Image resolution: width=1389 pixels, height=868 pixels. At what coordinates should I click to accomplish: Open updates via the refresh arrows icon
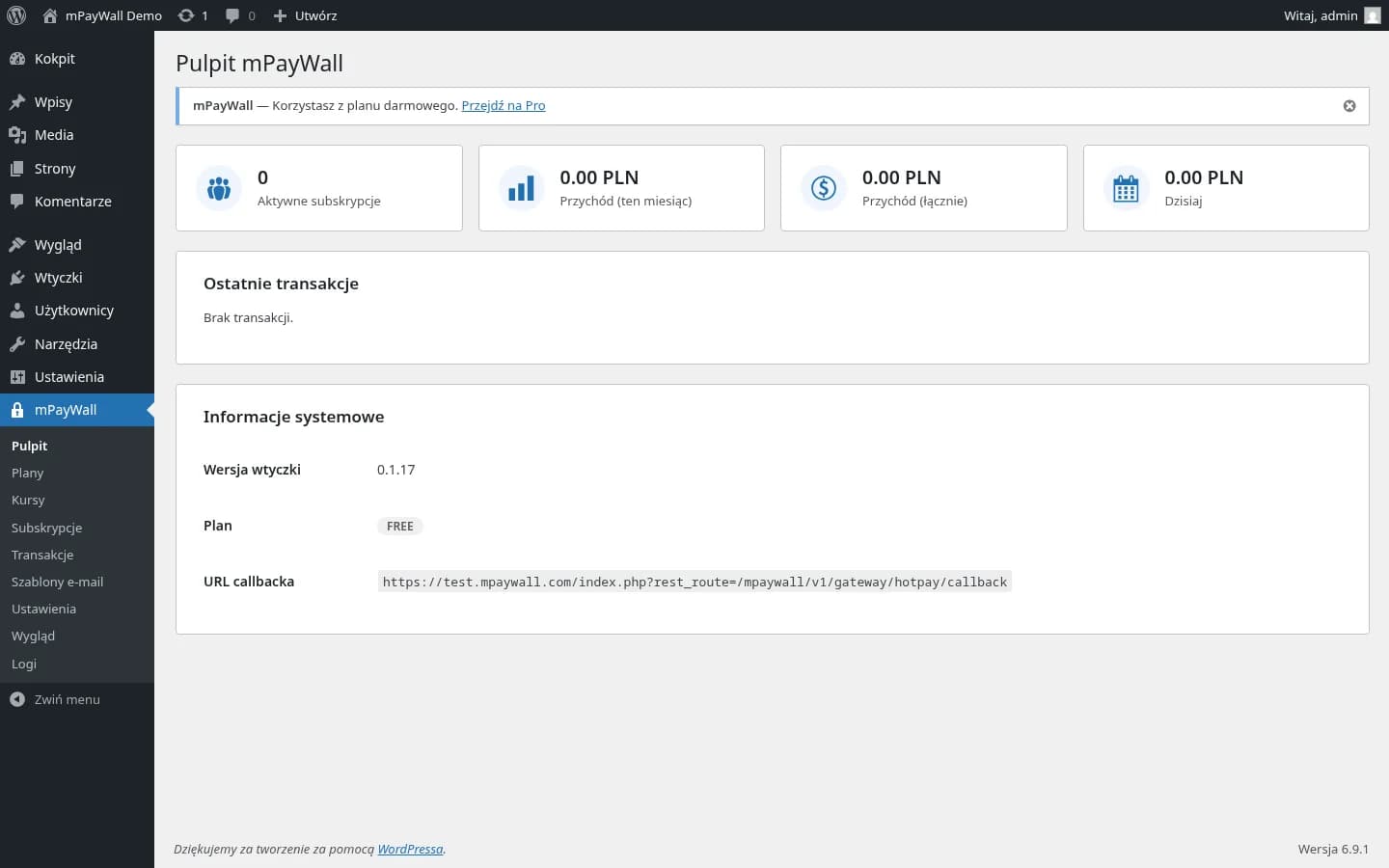tap(184, 15)
